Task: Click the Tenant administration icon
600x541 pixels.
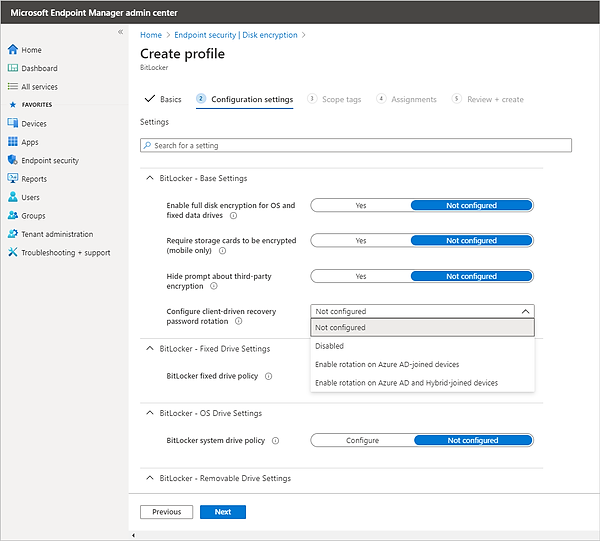Action: 13,234
